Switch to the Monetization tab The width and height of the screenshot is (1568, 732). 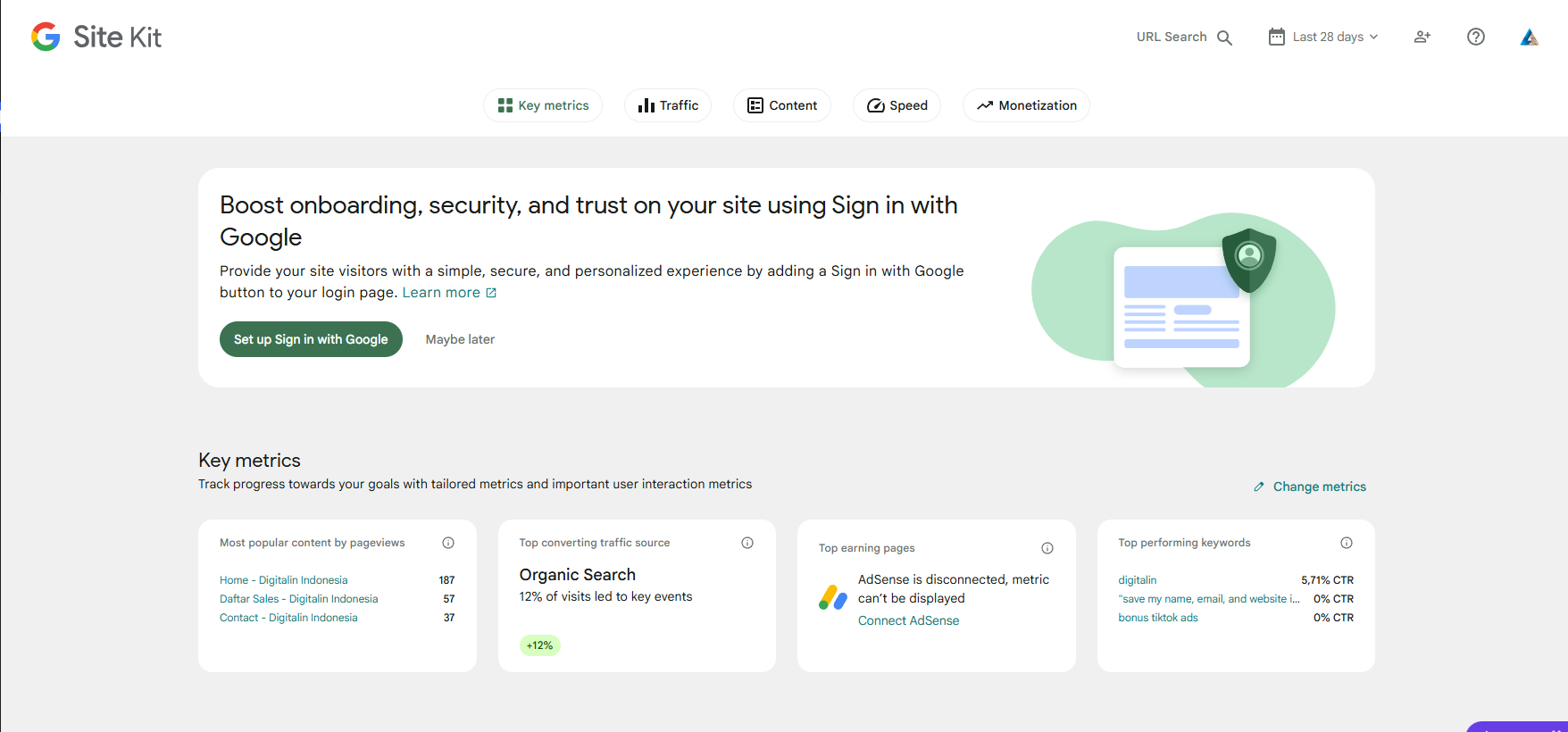(x=1026, y=105)
